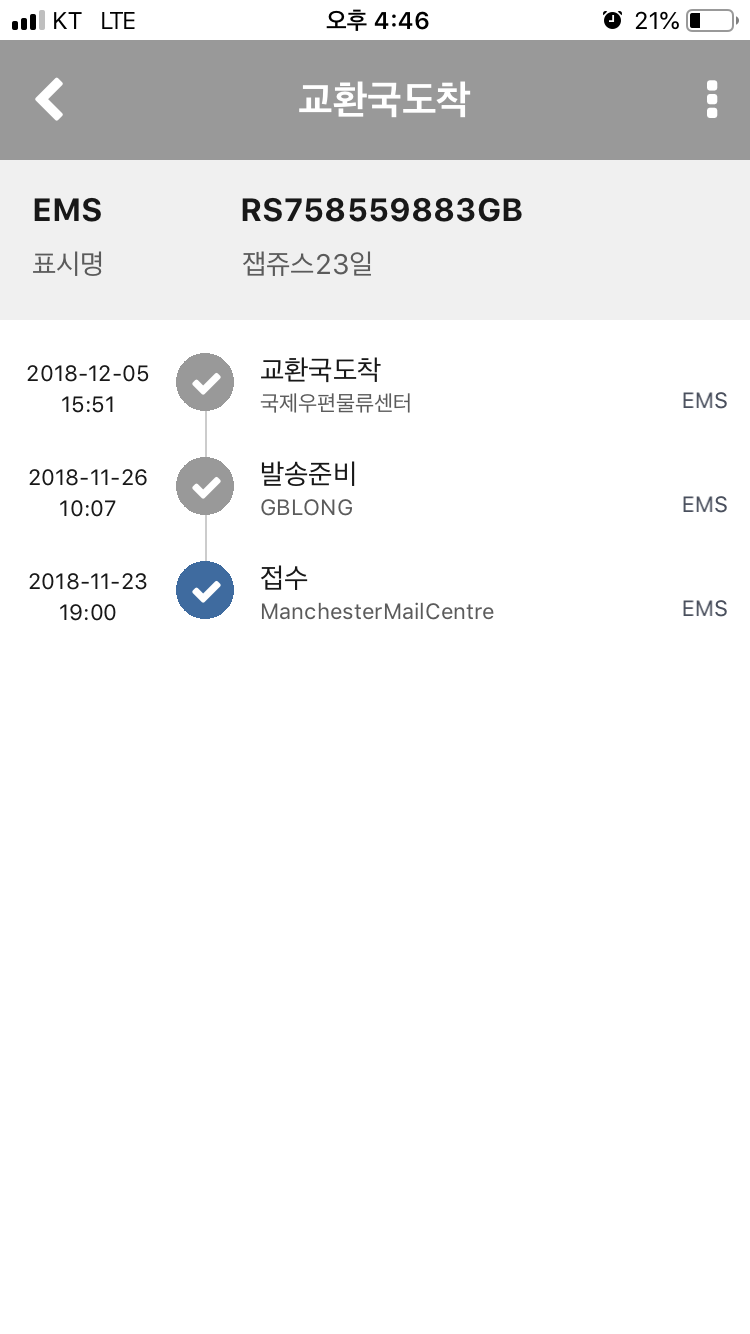Open the three-dot more options menu
Image resolution: width=750 pixels, height=1334 pixels.
pos(712,100)
